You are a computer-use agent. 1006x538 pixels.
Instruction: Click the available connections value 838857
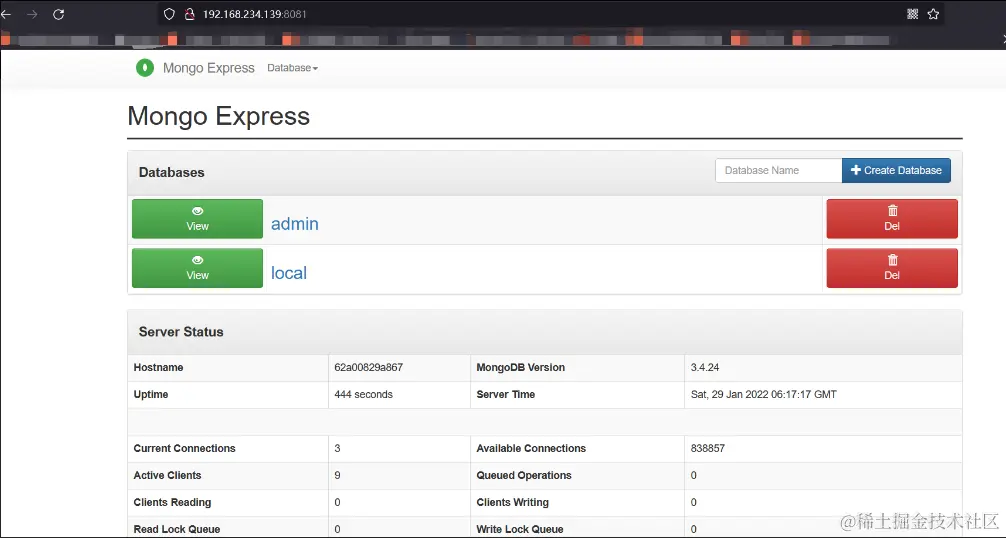708,448
